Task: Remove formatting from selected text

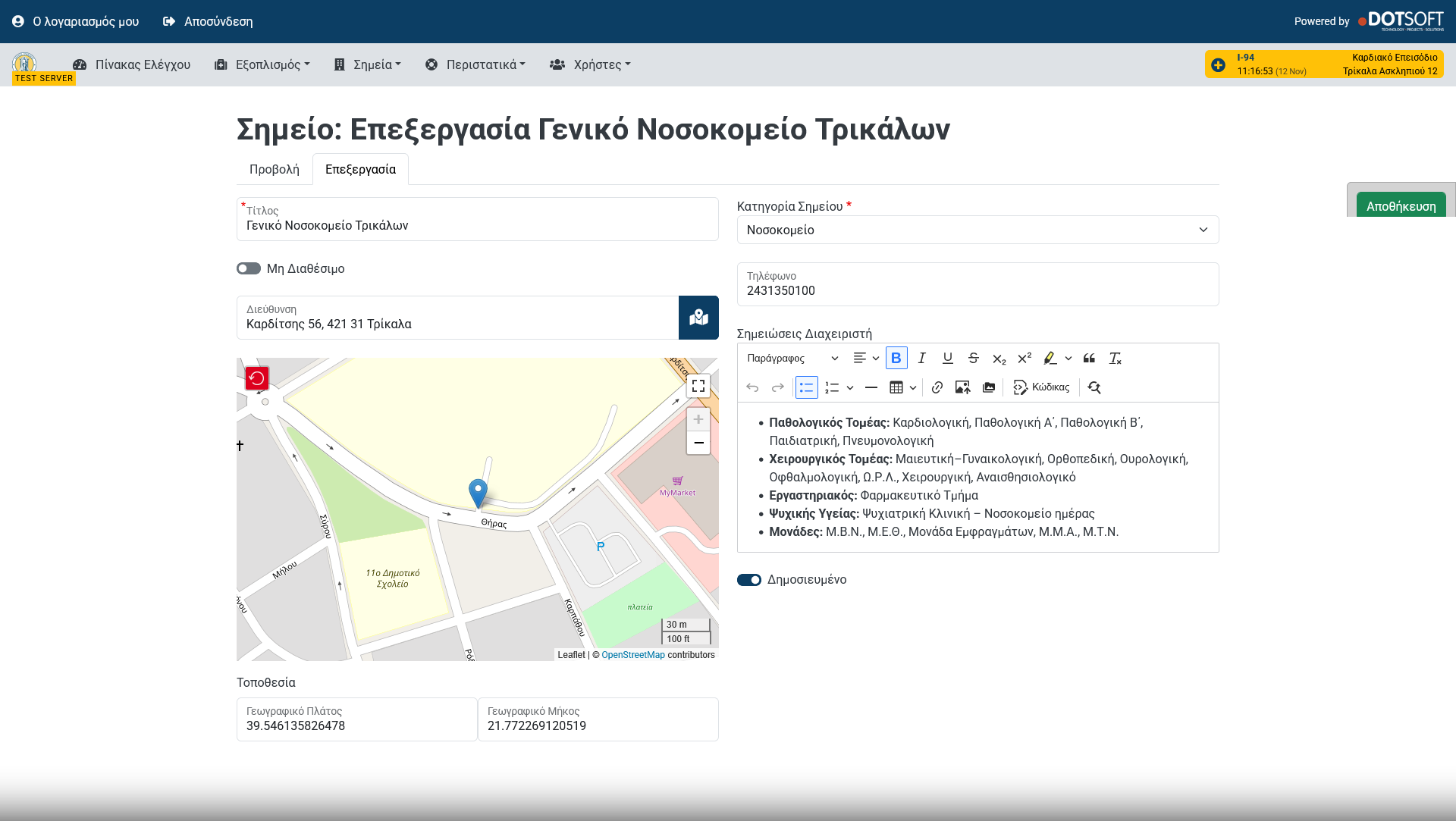Action: tap(1115, 358)
